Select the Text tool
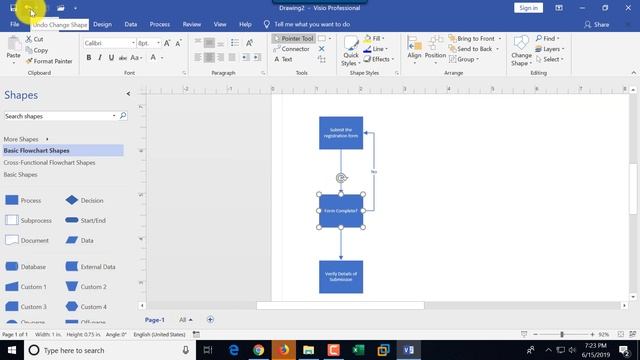 point(283,59)
